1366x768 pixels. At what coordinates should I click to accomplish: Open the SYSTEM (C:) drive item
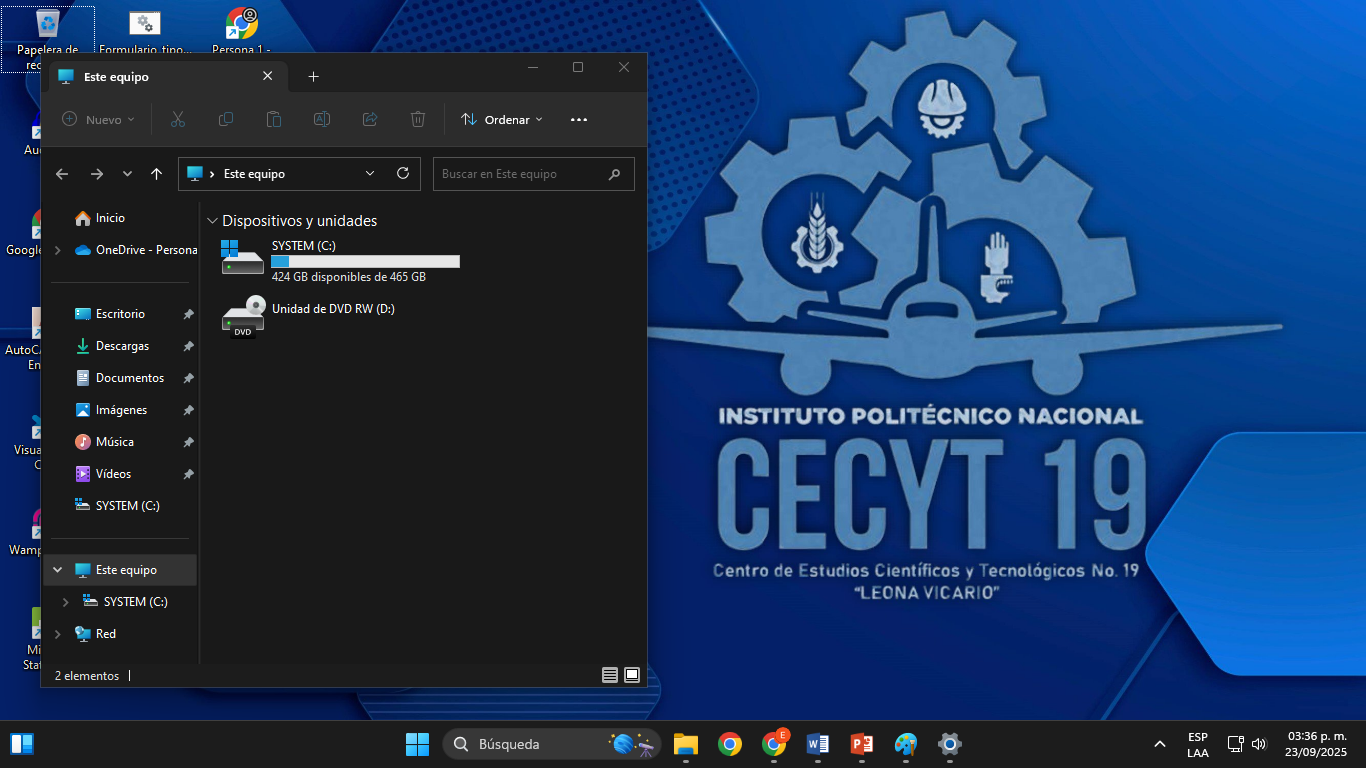click(340, 261)
